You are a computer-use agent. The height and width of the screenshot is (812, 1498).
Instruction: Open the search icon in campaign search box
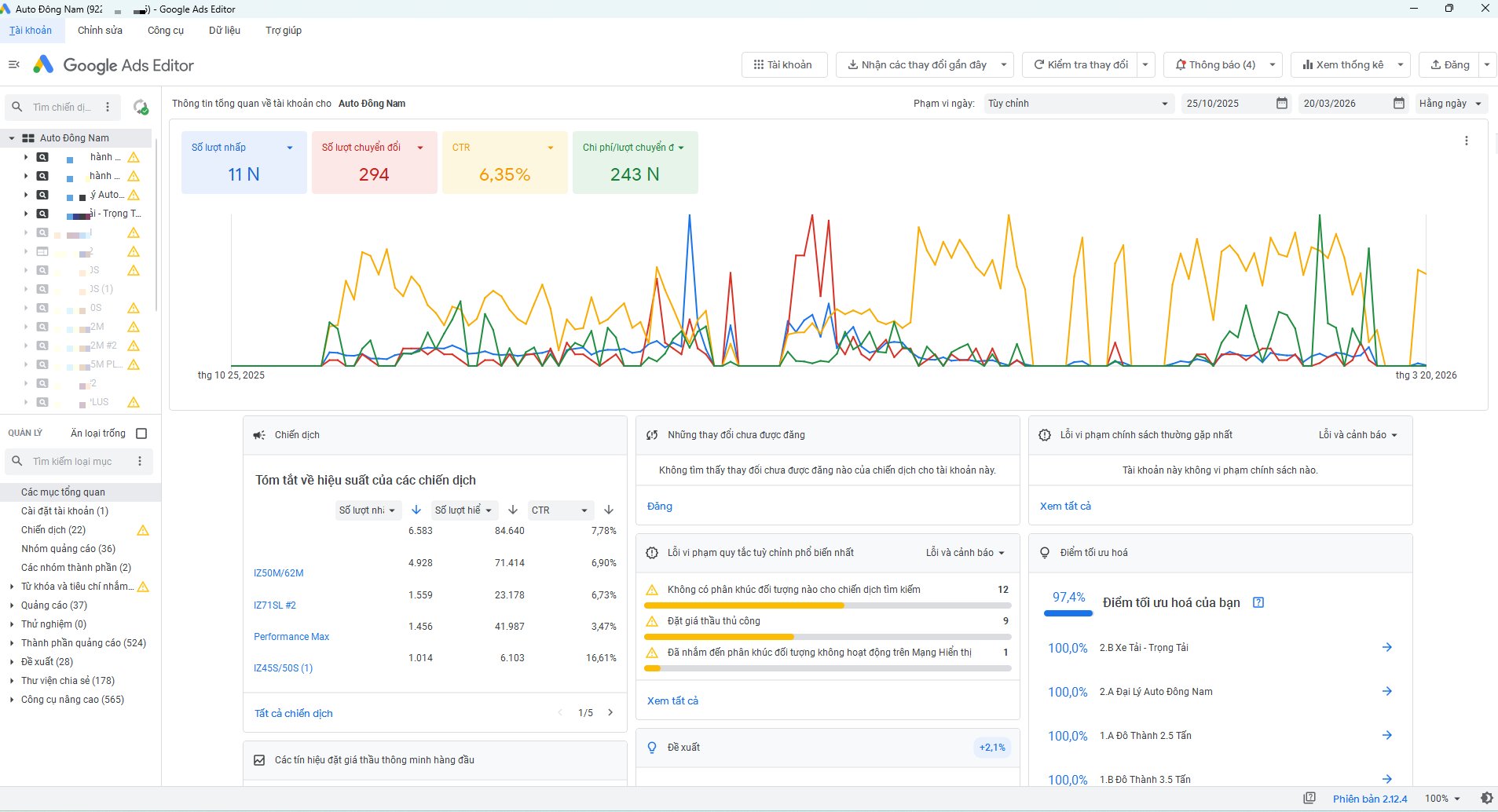tap(16, 107)
